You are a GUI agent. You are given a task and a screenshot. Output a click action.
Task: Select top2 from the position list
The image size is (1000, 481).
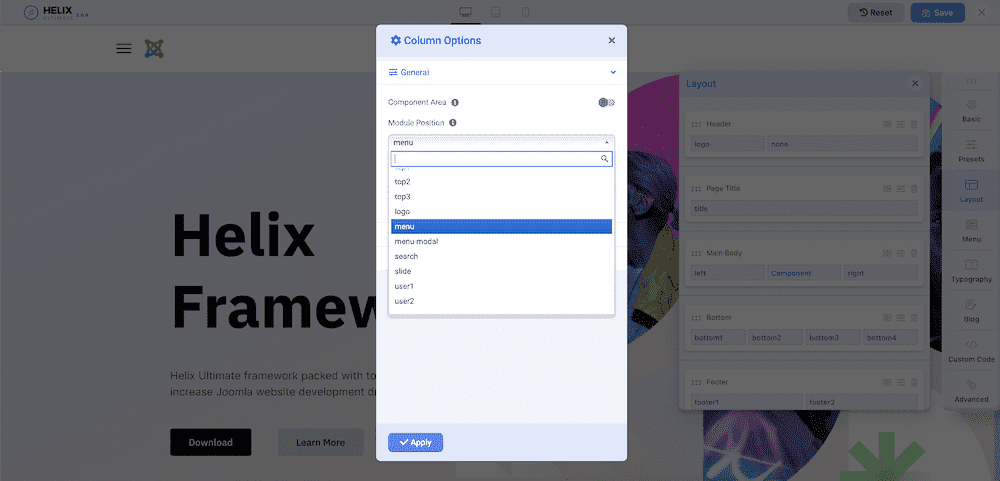(501, 182)
